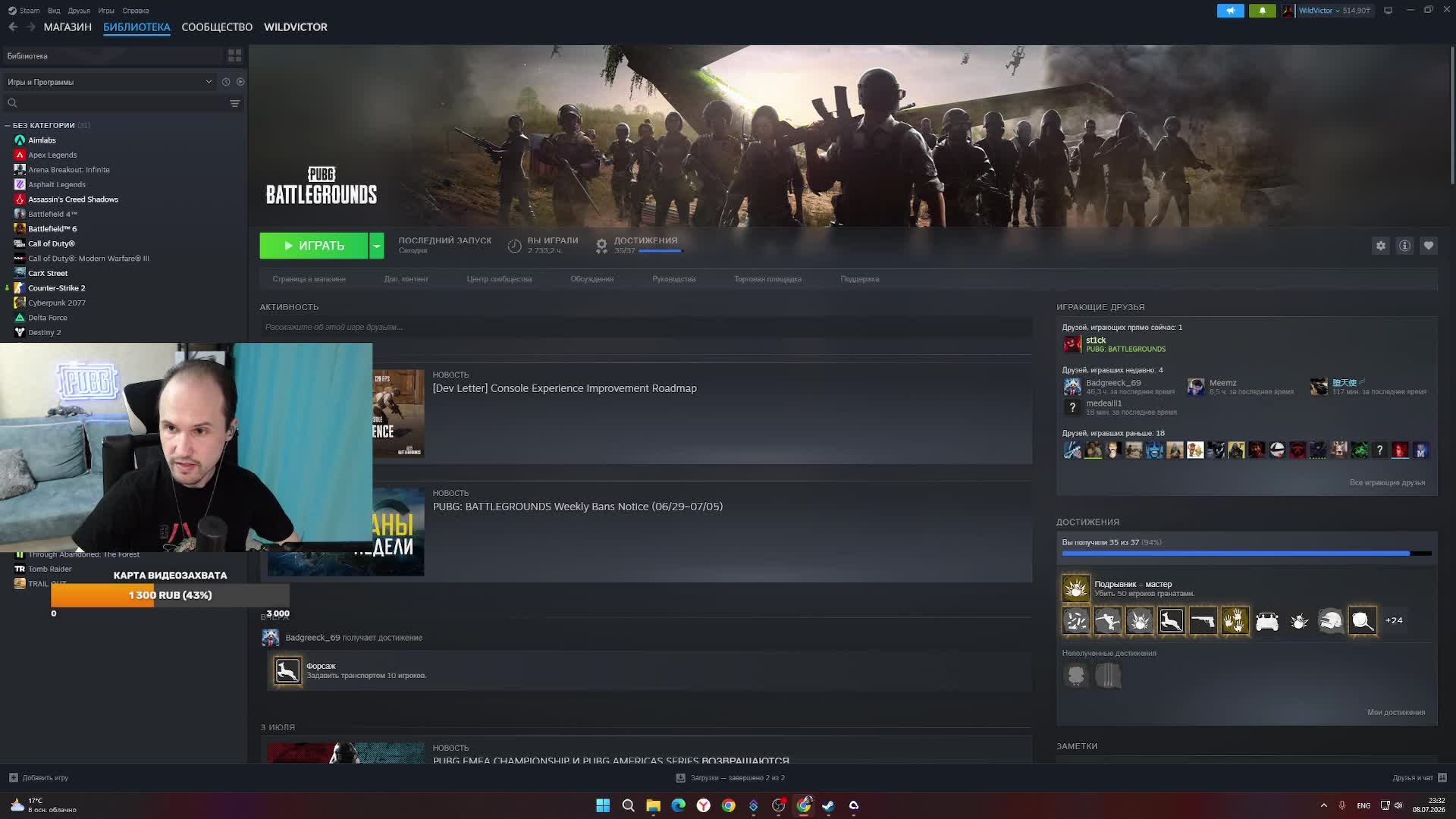Screen dimensions: 1456x819
Task: Open friend medealli1 question-mark avatar
Action: pos(1072,407)
